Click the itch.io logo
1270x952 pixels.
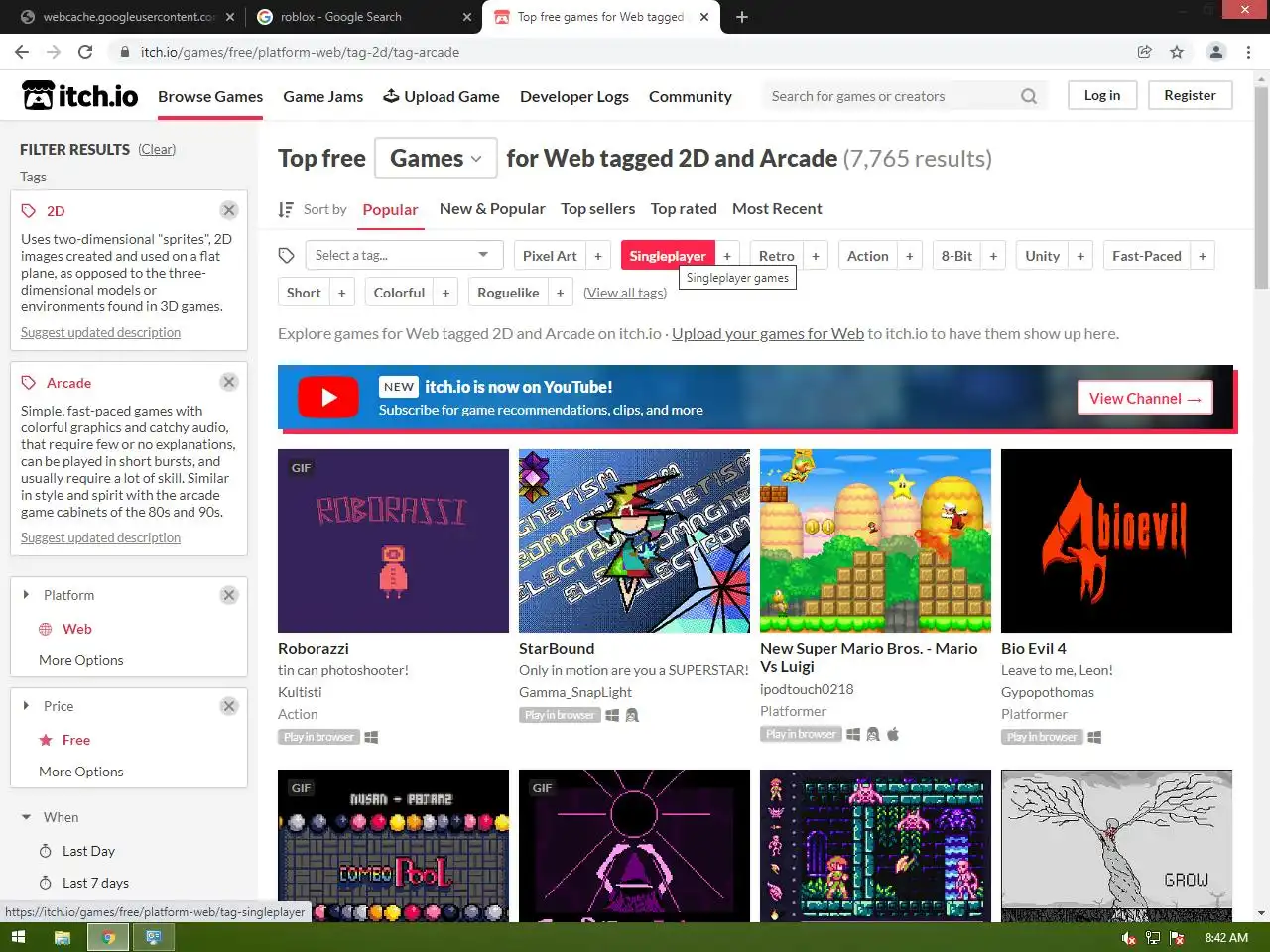80,95
